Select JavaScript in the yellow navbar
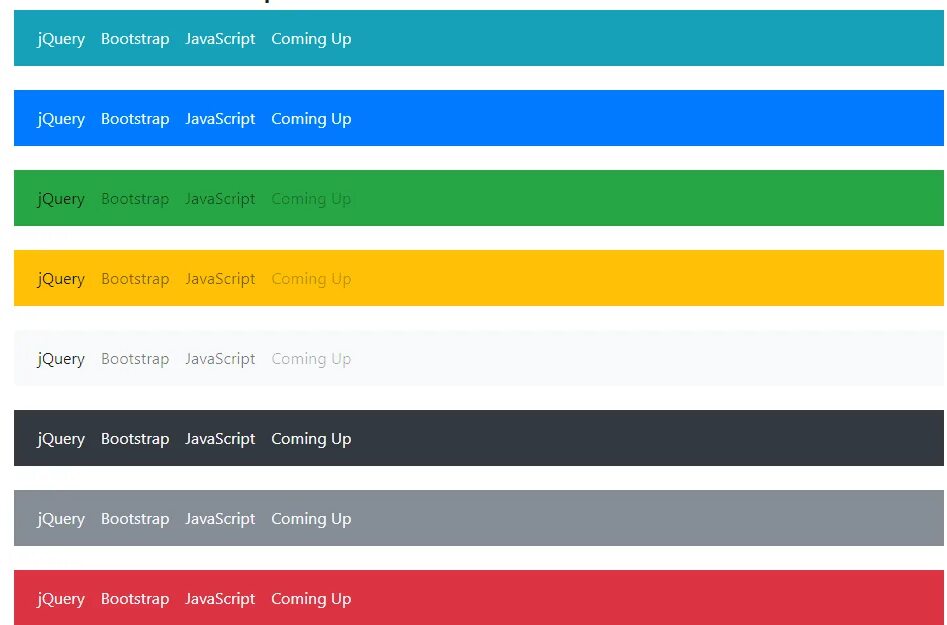The height and width of the screenshot is (625, 947). click(x=220, y=280)
